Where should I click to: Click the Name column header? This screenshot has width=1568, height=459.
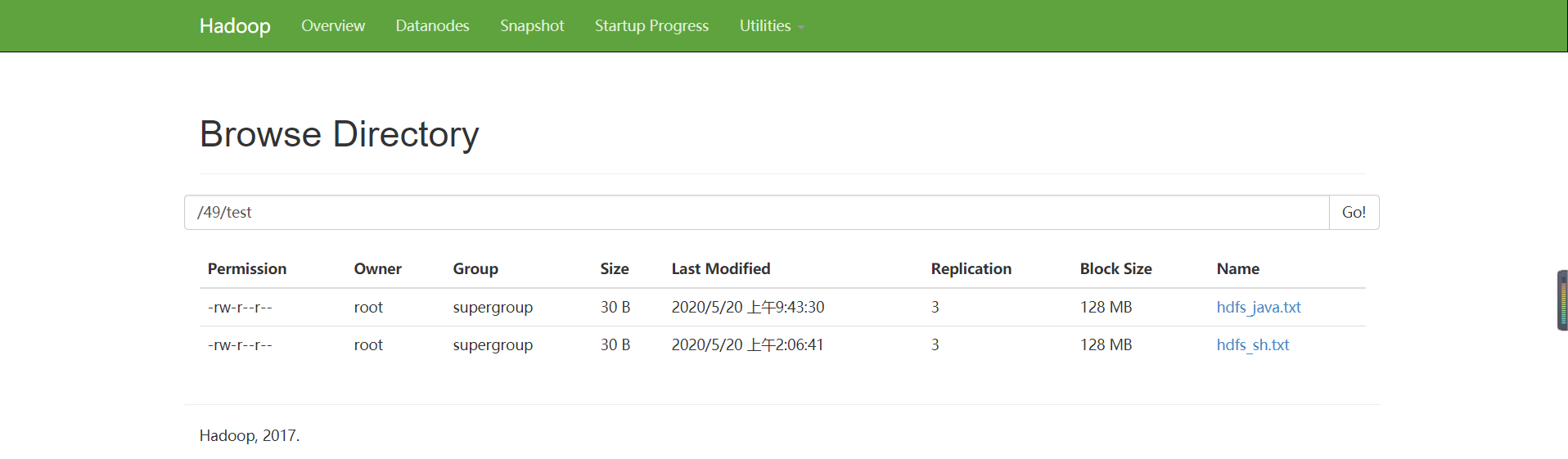[x=1237, y=269]
